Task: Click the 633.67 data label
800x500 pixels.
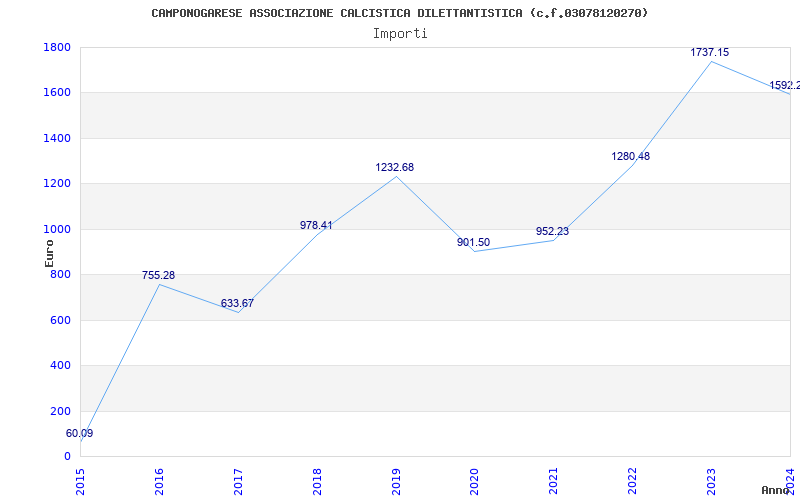Action: tap(237, 304)
